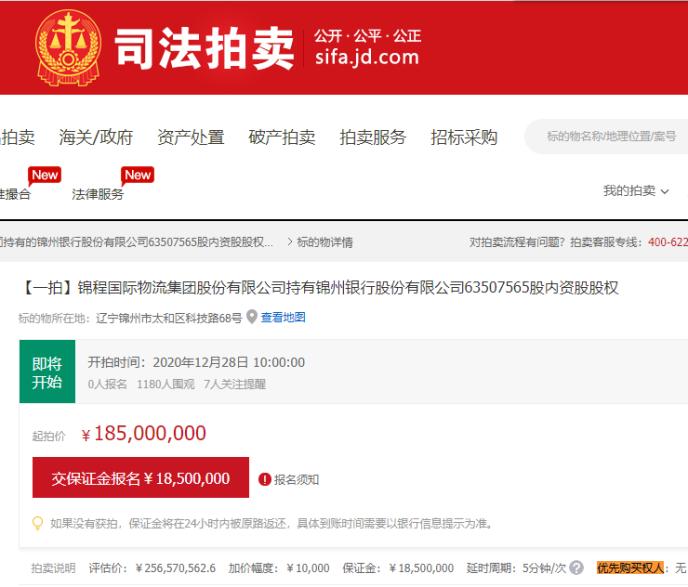This screenshot has width=688, height=587.
Task: Click the 法律服务 link
Action: 98,195
